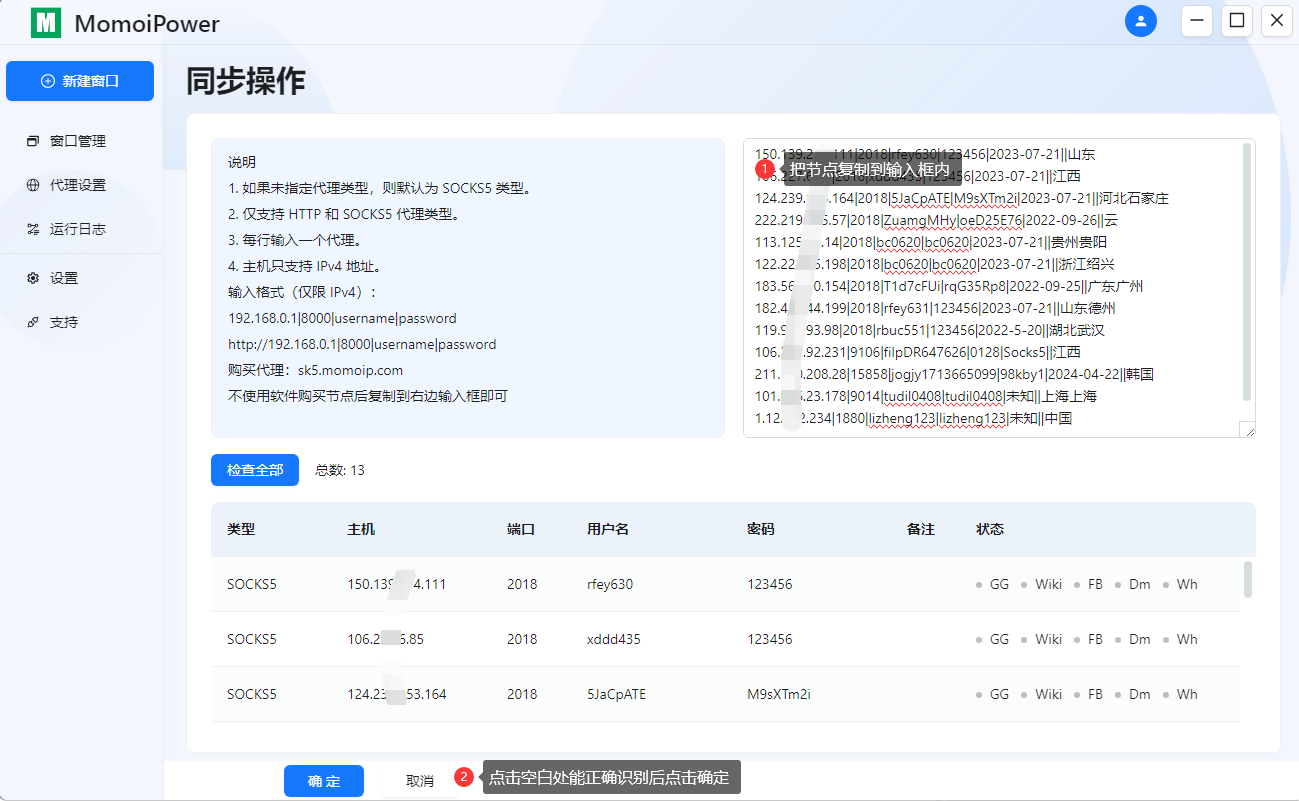The image size is (1299, 801).
Task: Confirm with the 确定 button
Action: pyautogui.click(x=324, y=781)
